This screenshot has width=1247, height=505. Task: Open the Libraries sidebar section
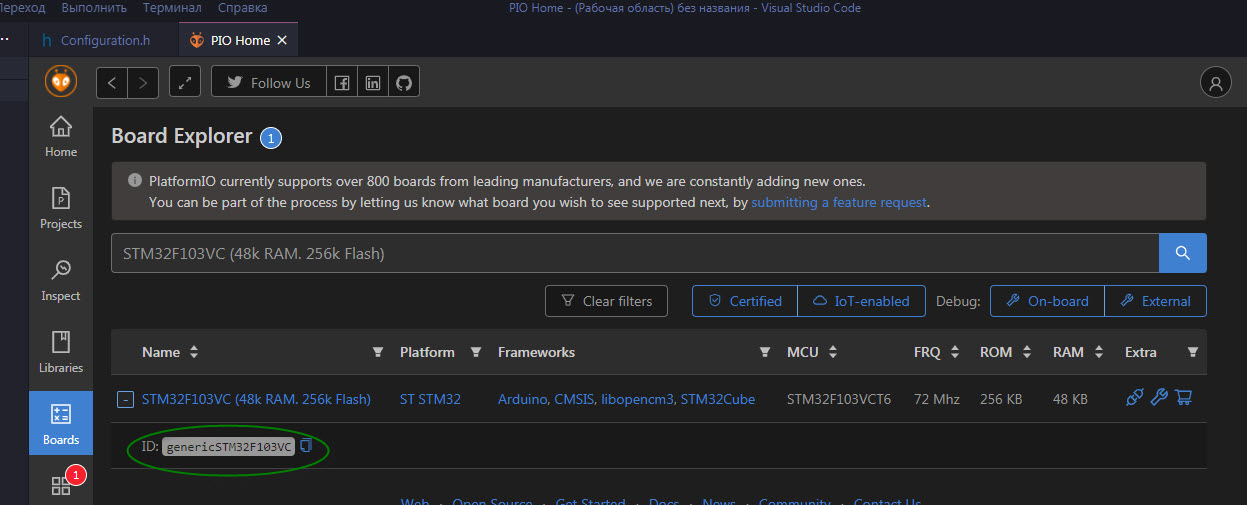tap(61, 352)
